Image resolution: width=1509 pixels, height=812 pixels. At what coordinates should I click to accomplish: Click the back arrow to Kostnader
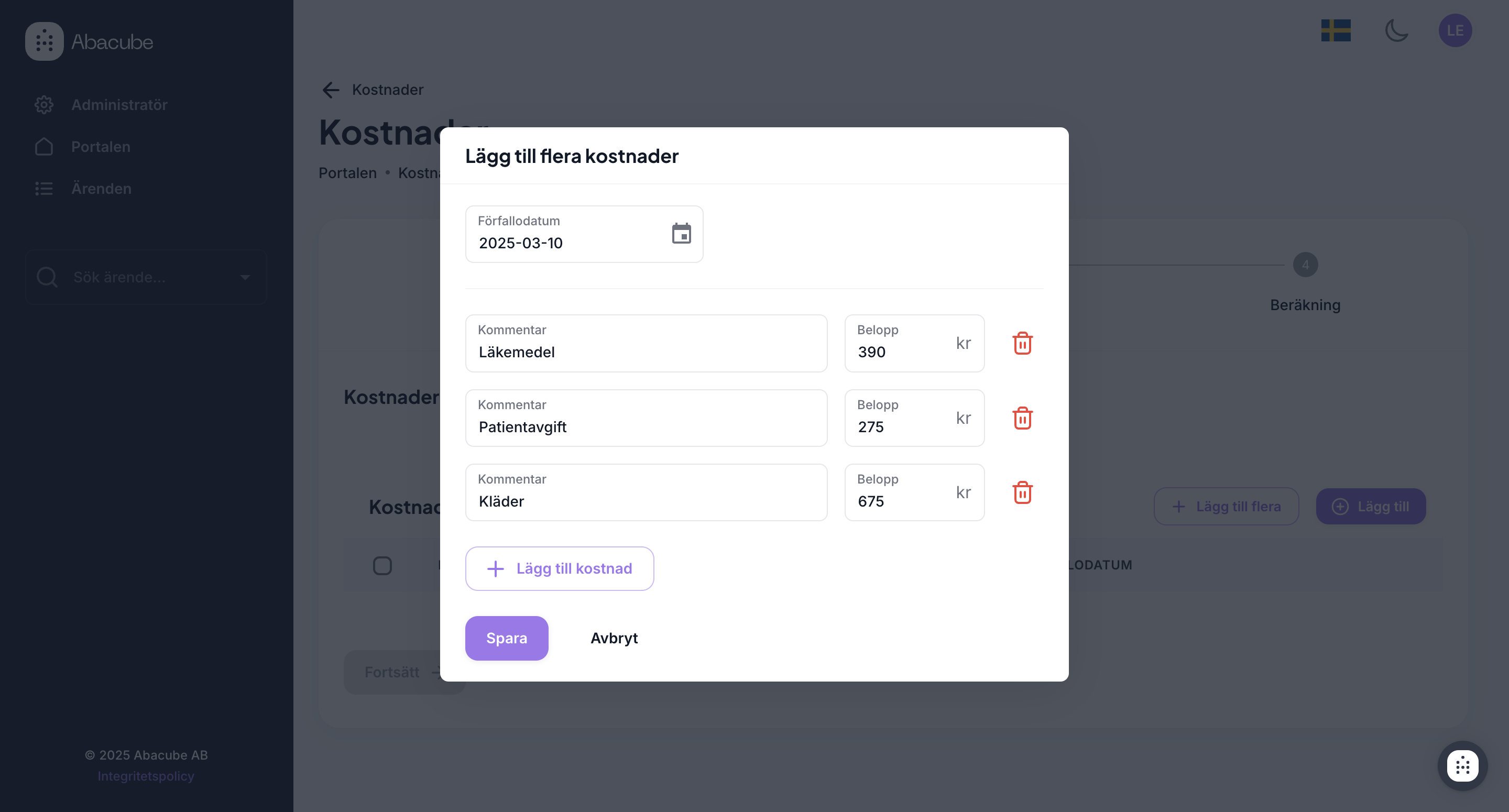331,90
